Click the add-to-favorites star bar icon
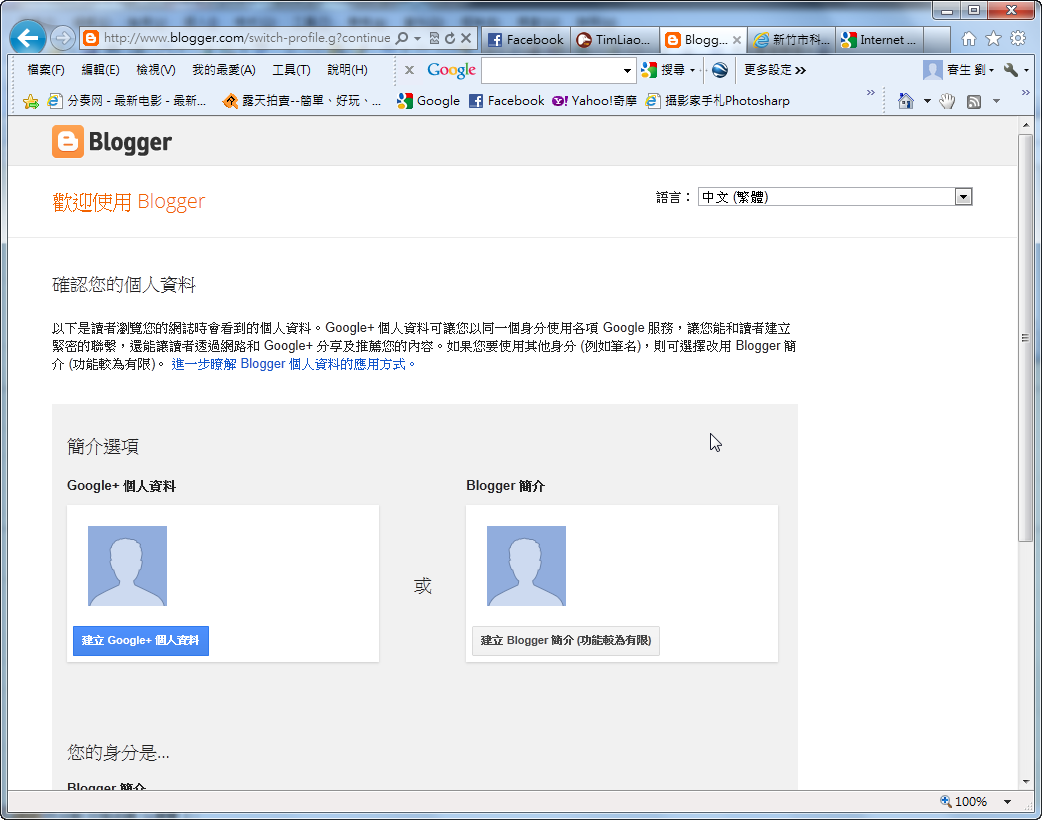The image size is (1042, 820). [x=31, y=101]
